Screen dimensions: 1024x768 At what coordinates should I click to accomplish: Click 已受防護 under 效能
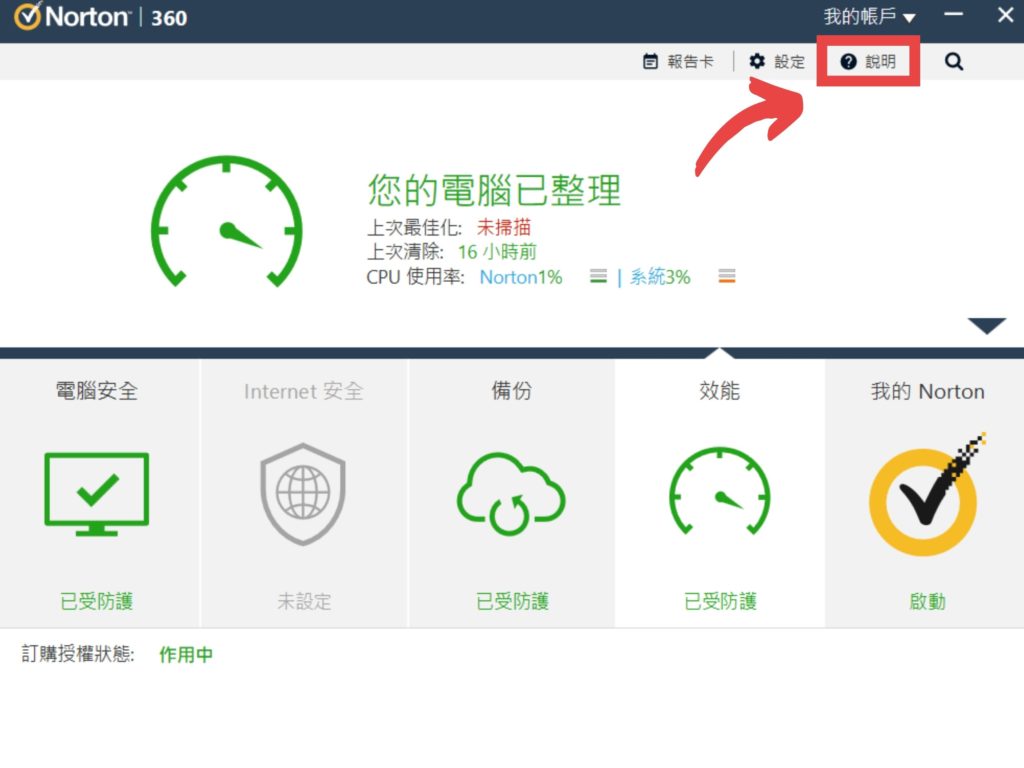tap(720, 601)
